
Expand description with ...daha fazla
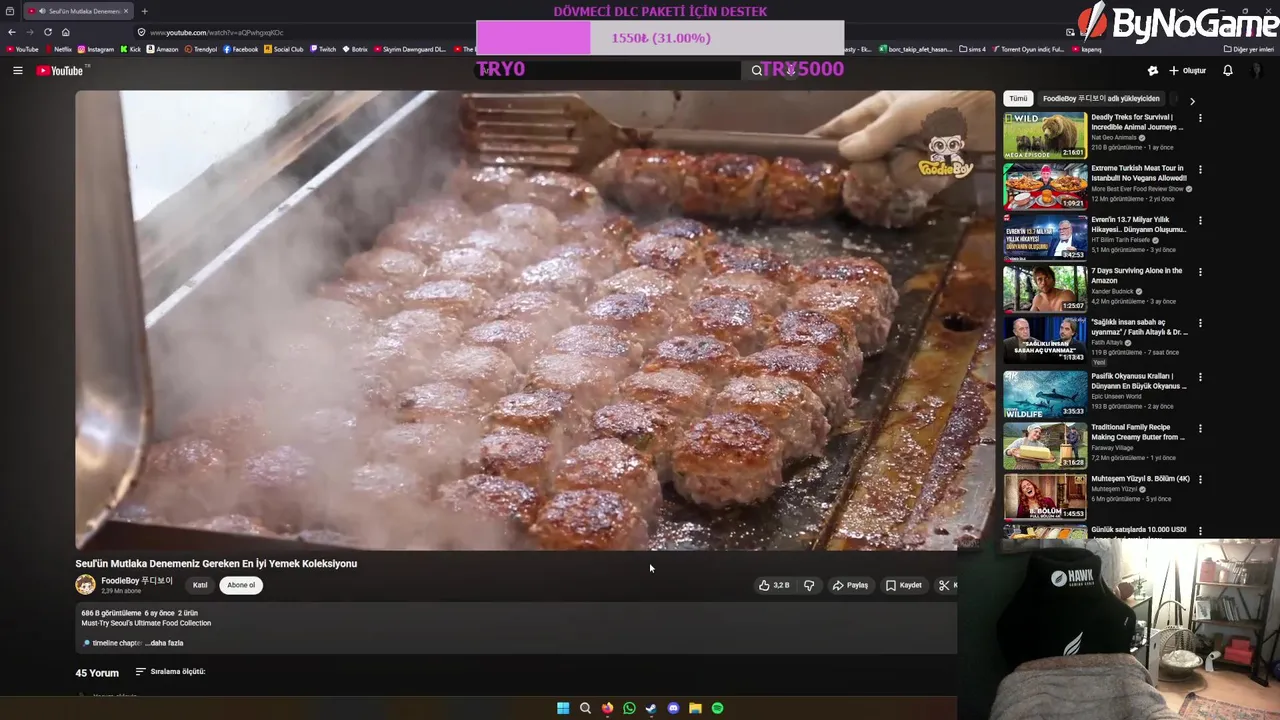coord(165,643)
